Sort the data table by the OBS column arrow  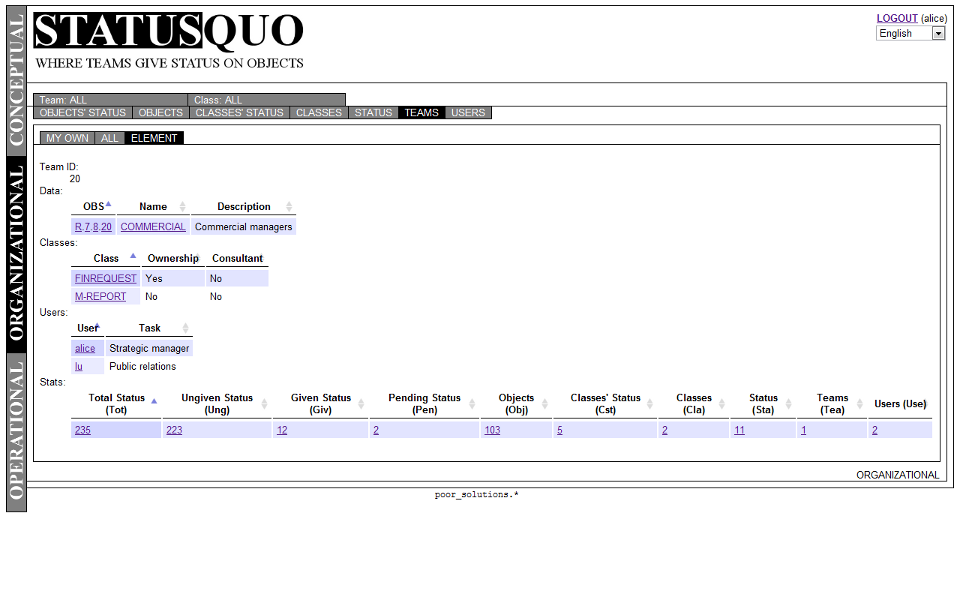tap(108, 202)
